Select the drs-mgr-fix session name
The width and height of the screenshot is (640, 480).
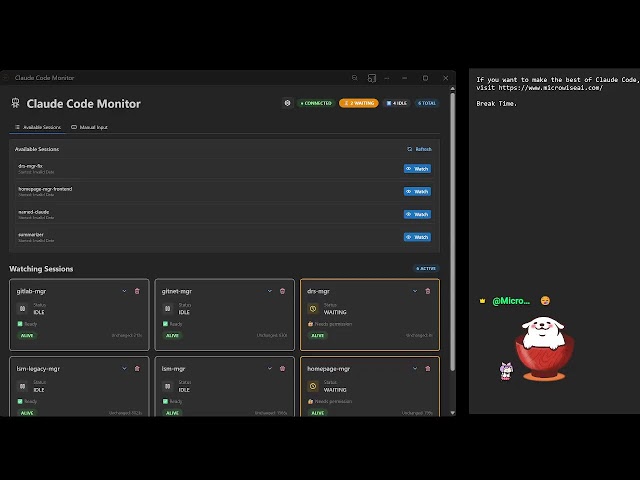pyautogui.click(x=30, y=166)
